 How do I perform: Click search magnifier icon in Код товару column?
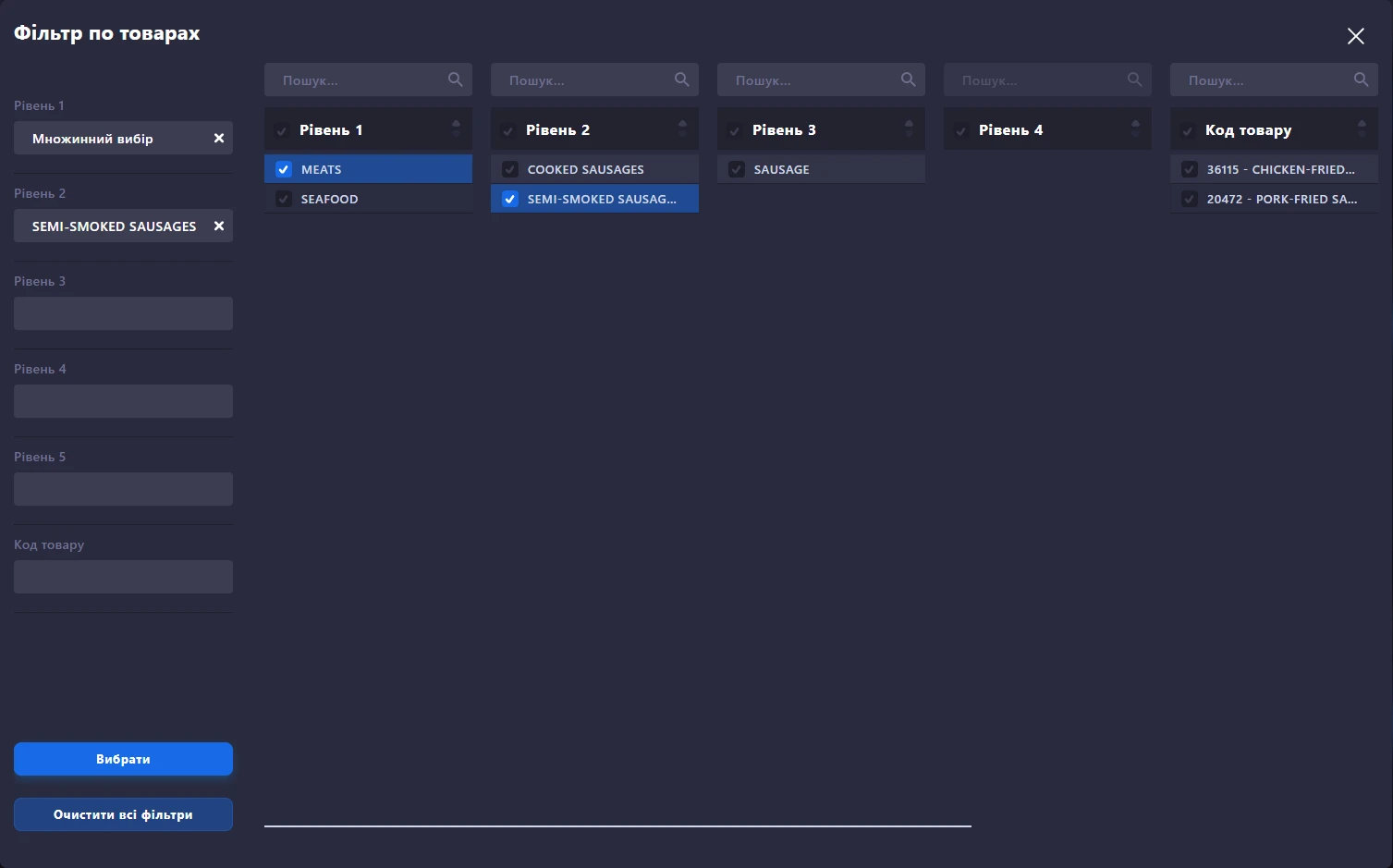(x=1361, y=79)
